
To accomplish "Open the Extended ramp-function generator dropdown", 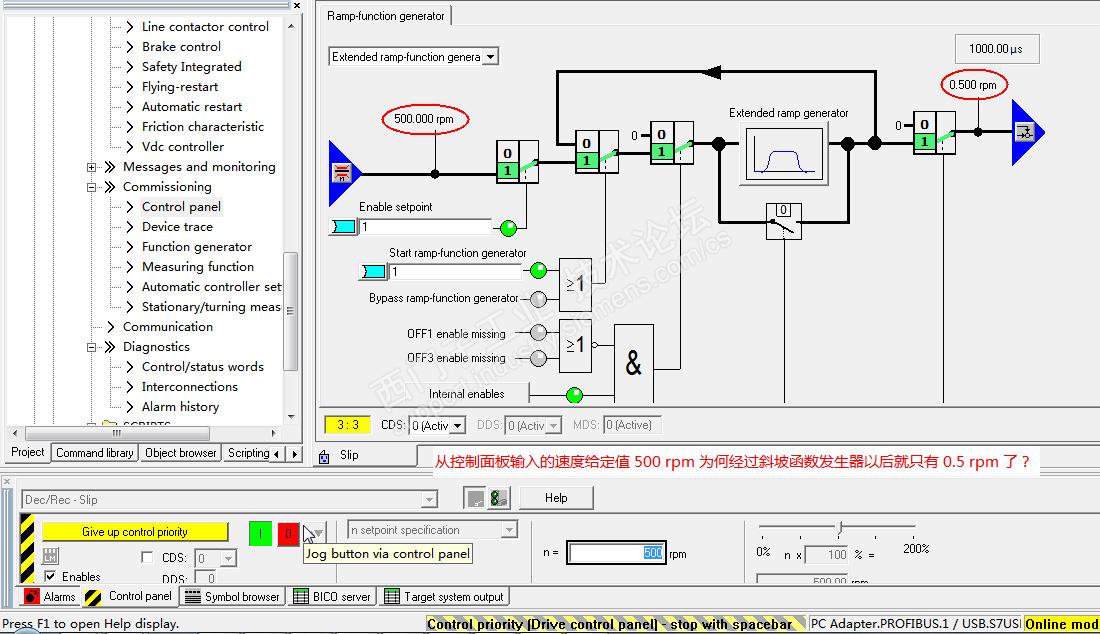I will click(490, 57).
